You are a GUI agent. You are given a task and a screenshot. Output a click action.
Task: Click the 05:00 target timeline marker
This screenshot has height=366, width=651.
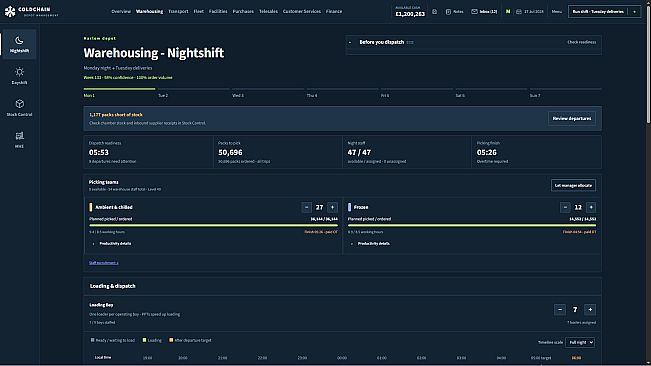pos(541,357)
